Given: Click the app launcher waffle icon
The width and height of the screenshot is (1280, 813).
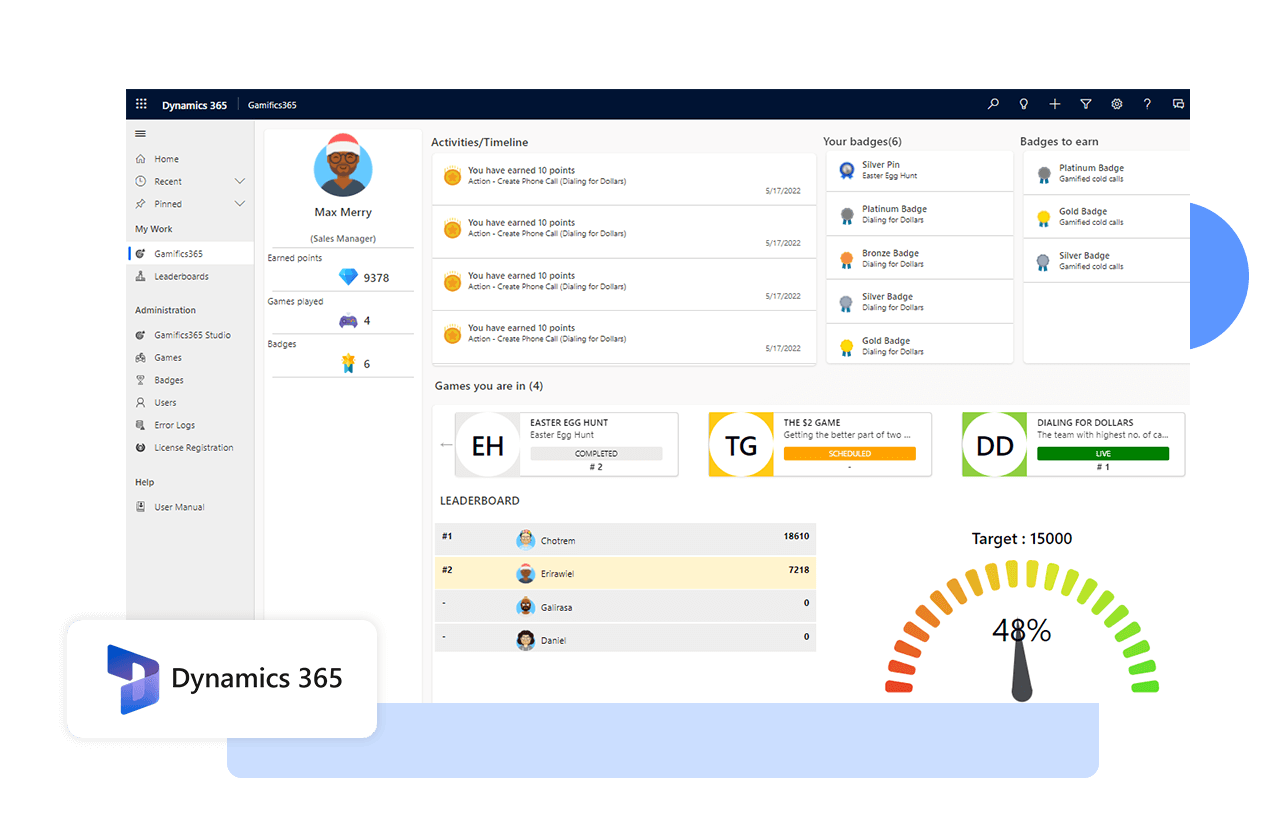Looking at the screenshot, I should pyautogui.click(x=141, y=104).
